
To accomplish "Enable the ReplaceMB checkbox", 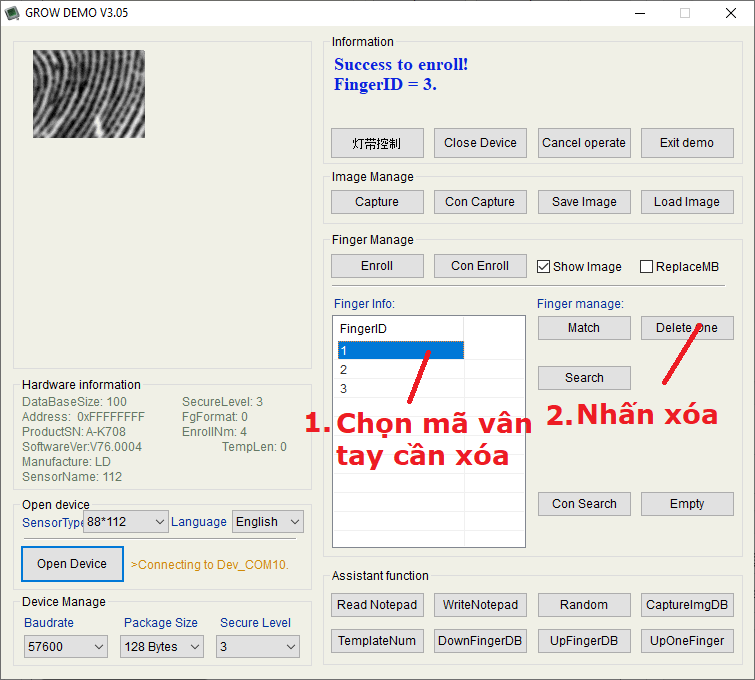I will pyautogui.click(x=647, y=267).
